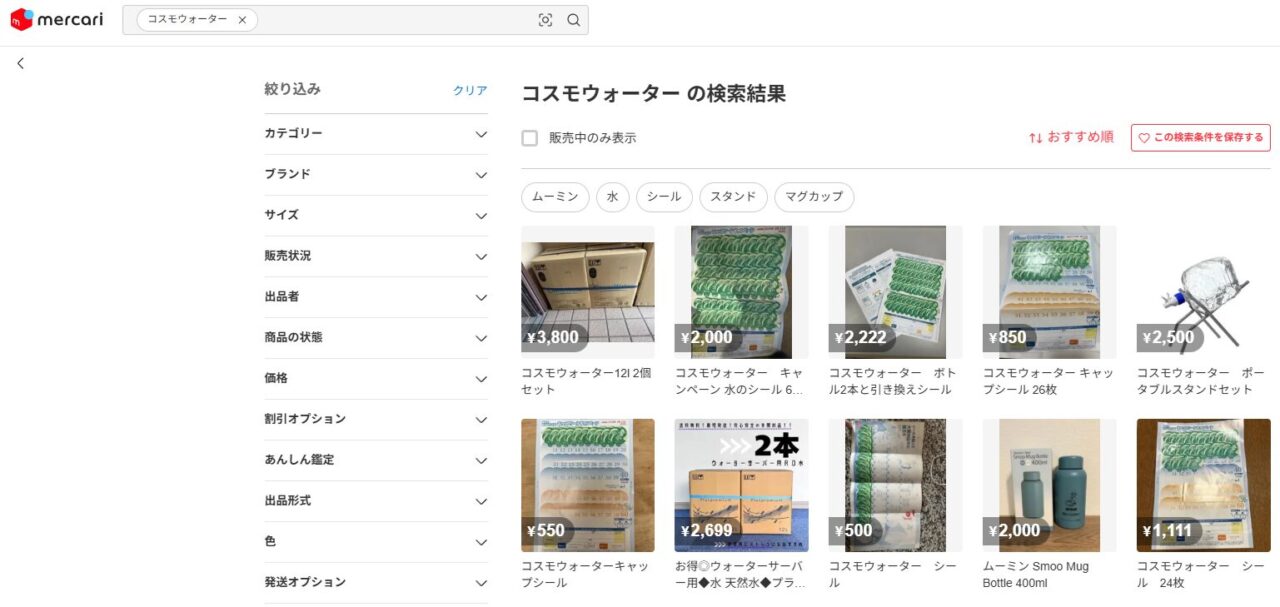This screenshot has height=607, width=1280.
Task: Open image search camera icon
Action: pos(545,20)
